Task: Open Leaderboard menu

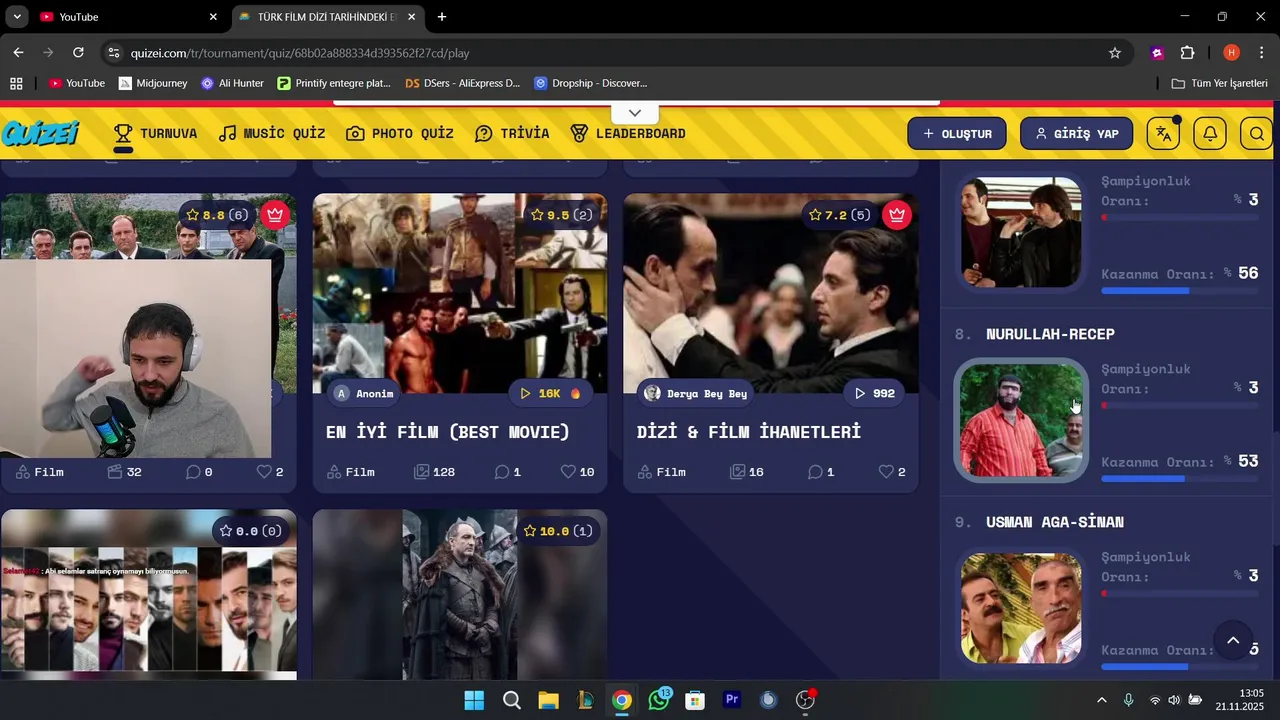Action: 628,134
